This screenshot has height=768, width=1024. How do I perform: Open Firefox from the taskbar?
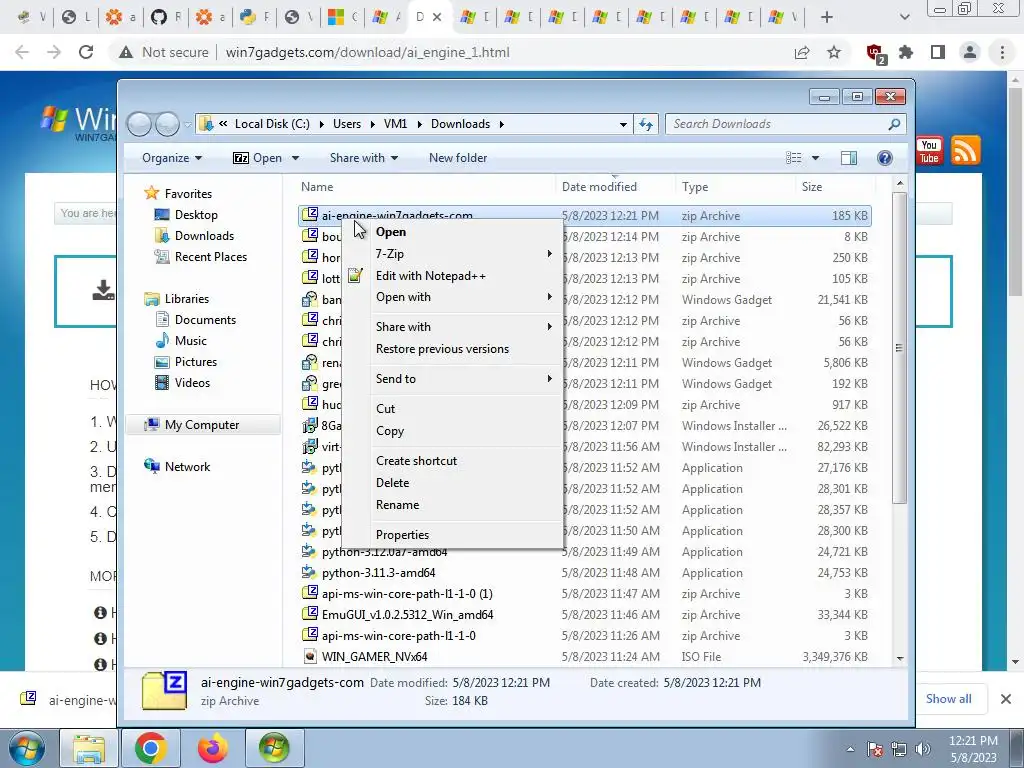(213, 748)
